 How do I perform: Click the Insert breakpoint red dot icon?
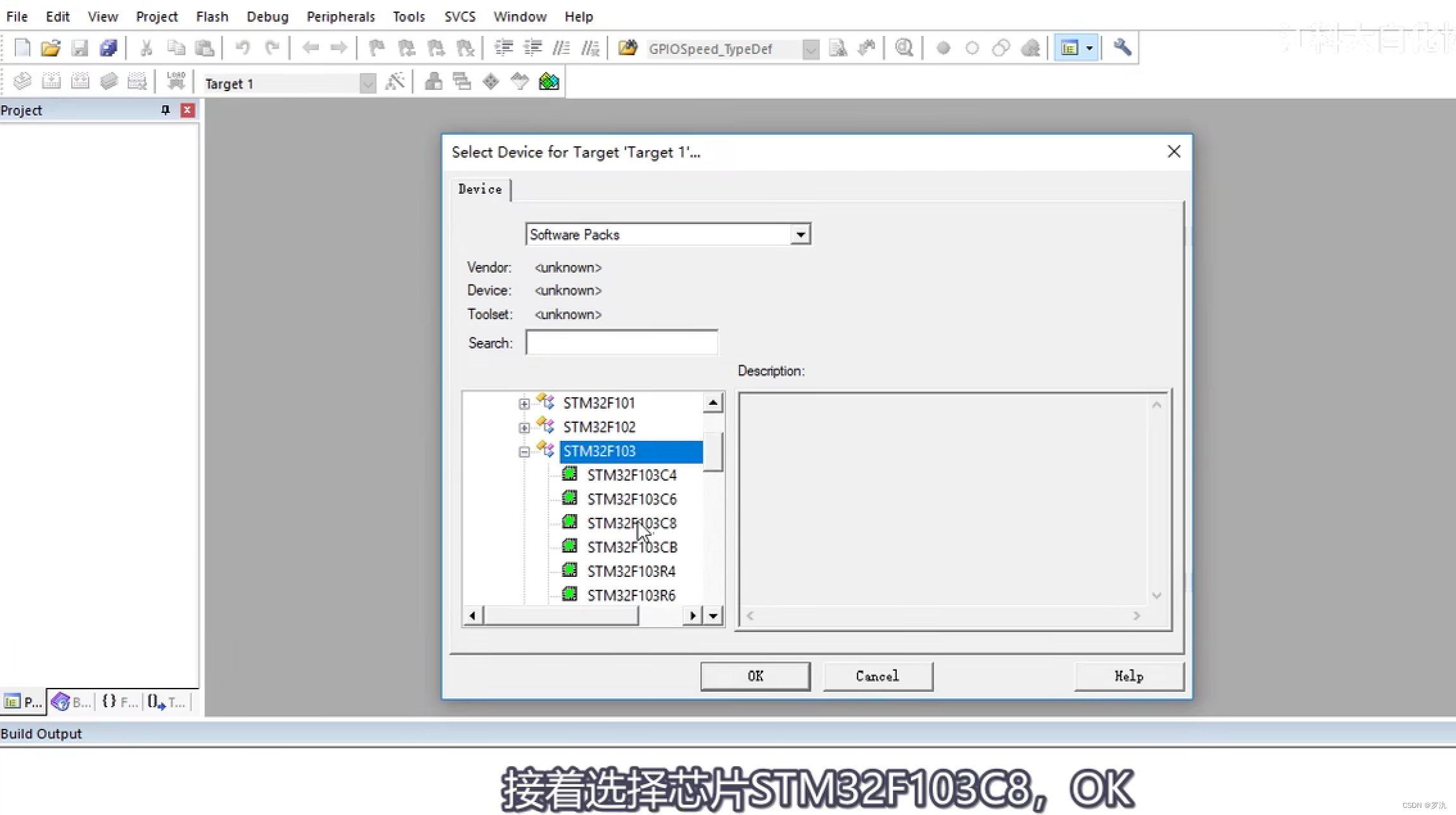943,48
